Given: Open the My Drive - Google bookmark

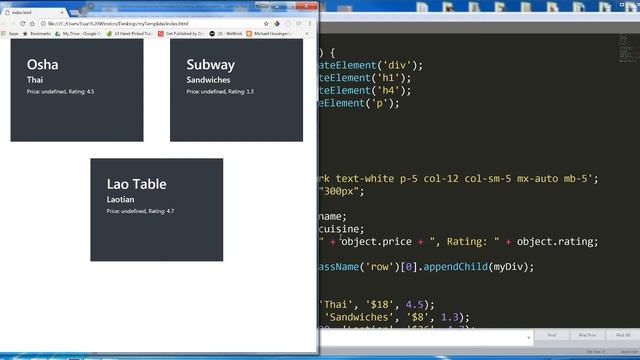Looking at the screenshot, I should (78, 34).
